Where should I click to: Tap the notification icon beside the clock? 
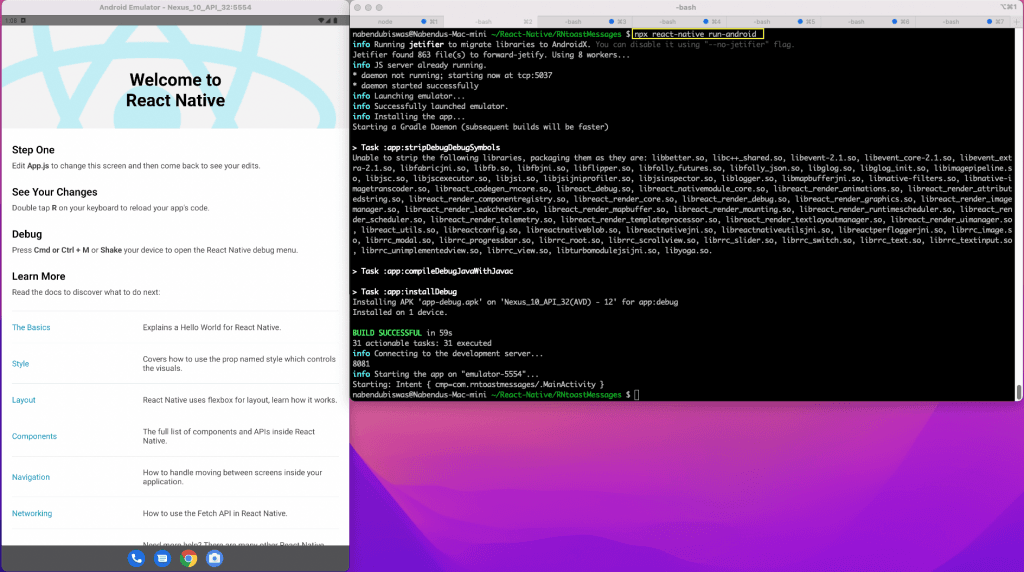(24, 21)
